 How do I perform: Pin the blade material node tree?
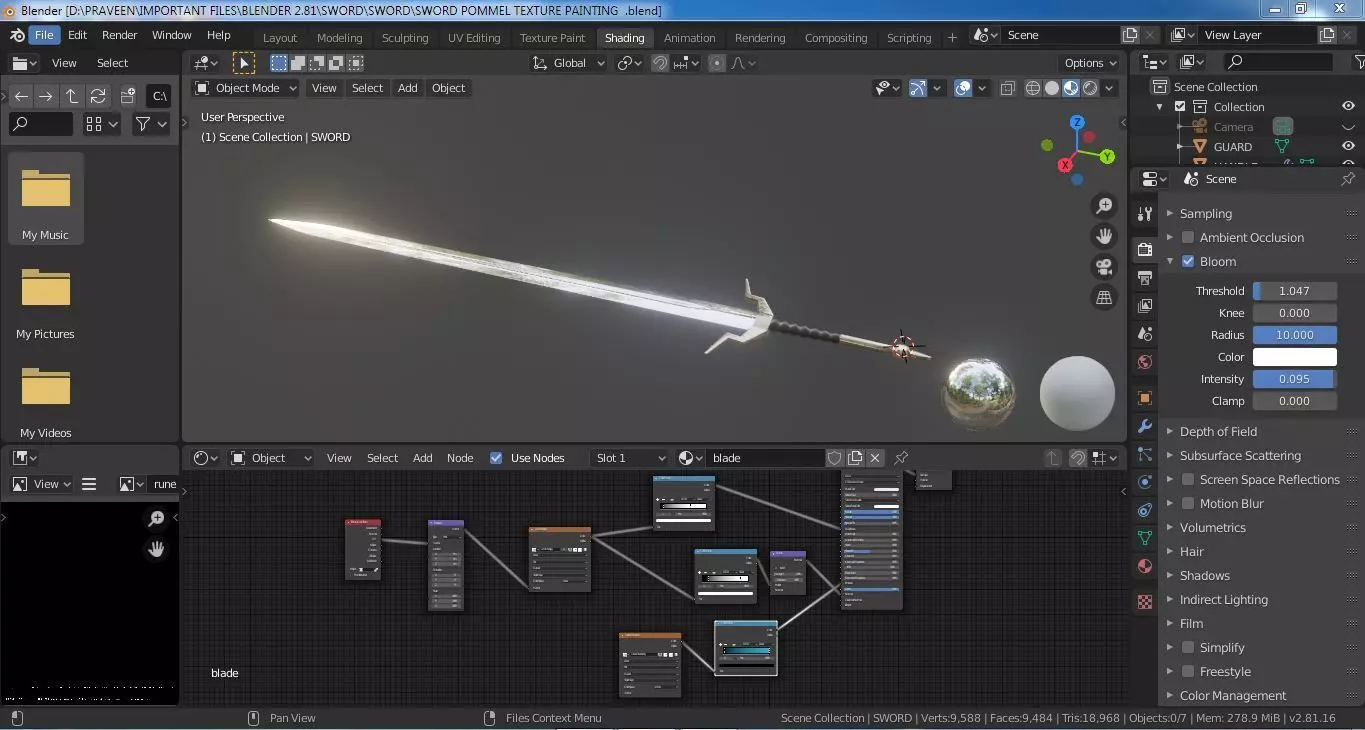pos(901,458)
